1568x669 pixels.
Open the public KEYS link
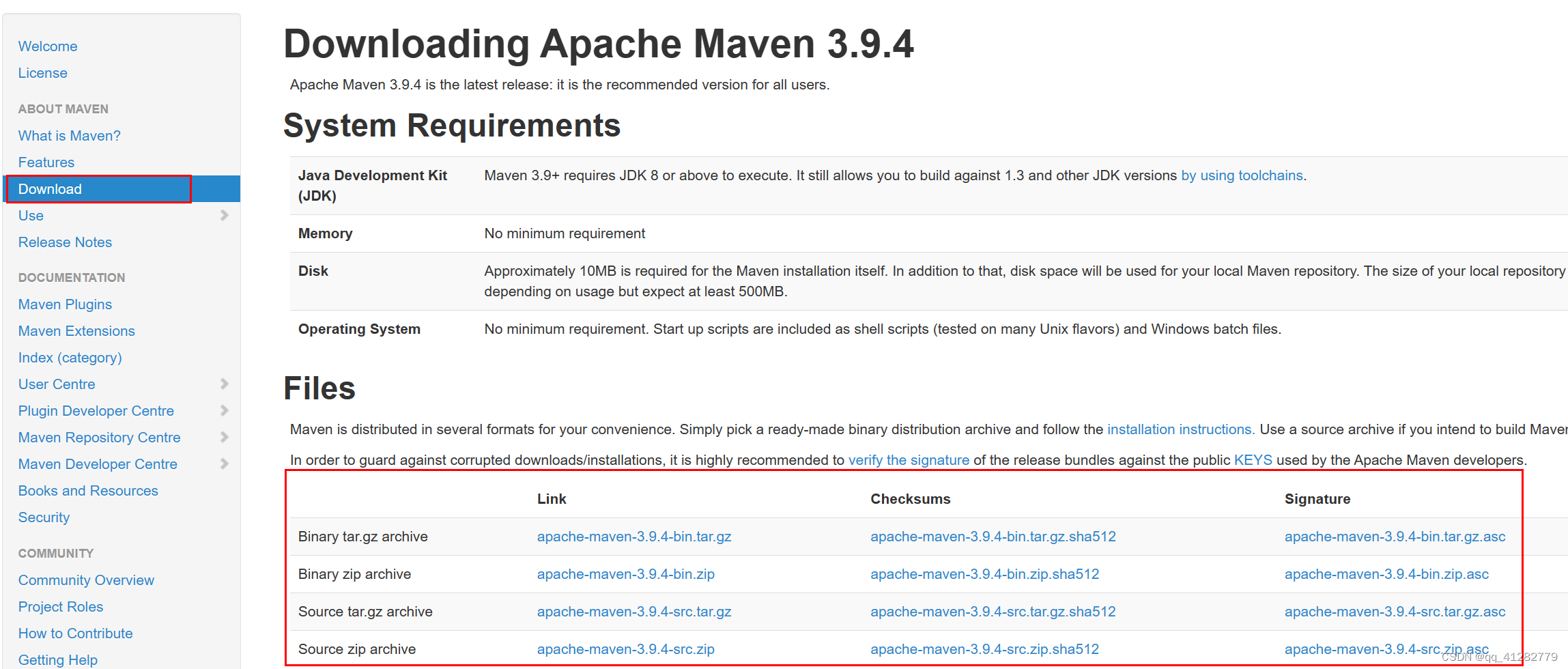1253,460
